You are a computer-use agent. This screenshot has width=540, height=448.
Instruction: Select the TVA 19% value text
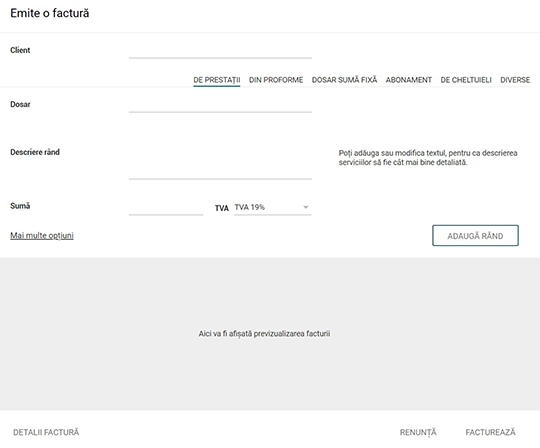[x=250, y=207]
